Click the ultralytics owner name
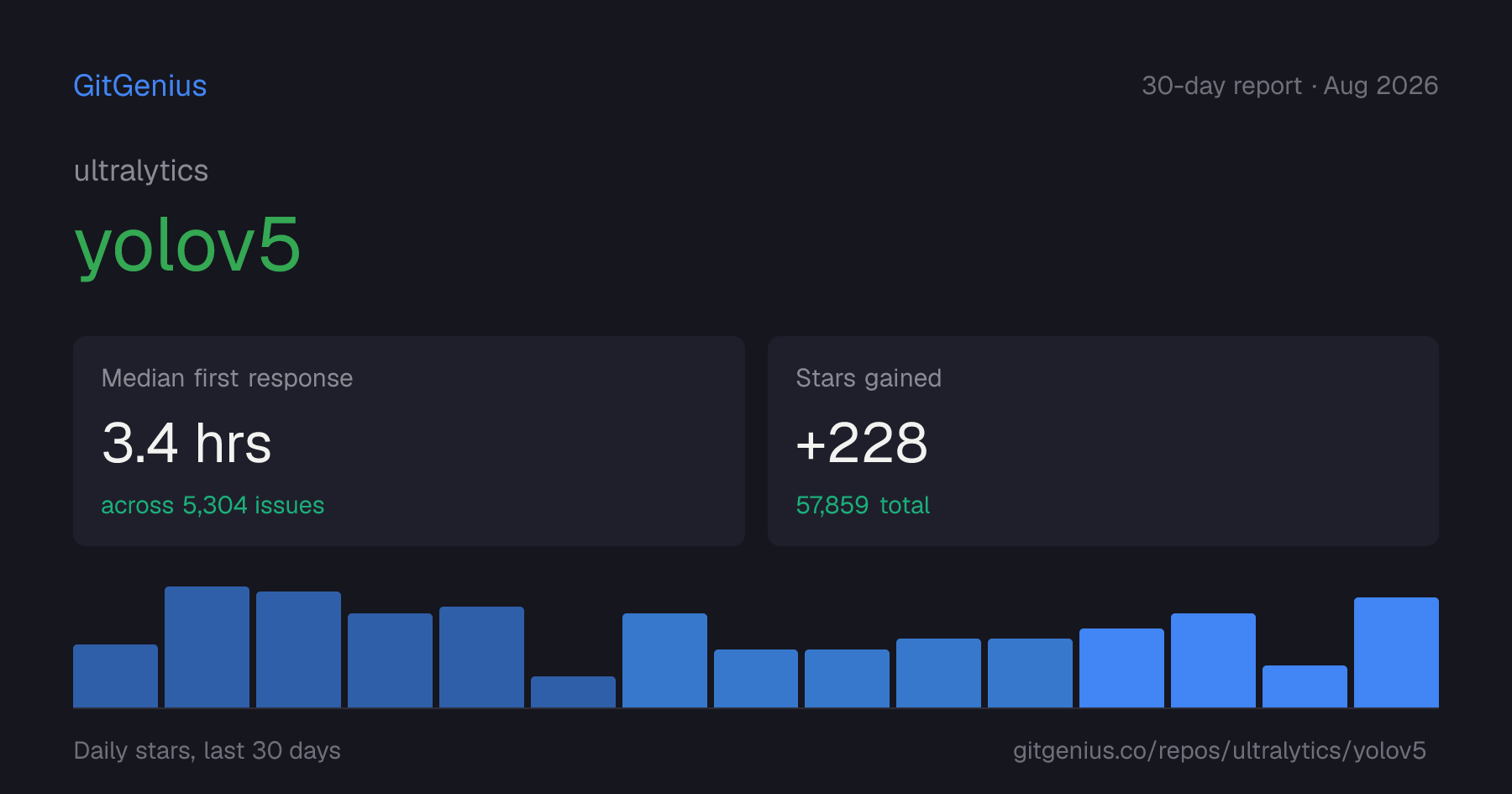The image size is (1512, 794). click(x=141, y=171)
